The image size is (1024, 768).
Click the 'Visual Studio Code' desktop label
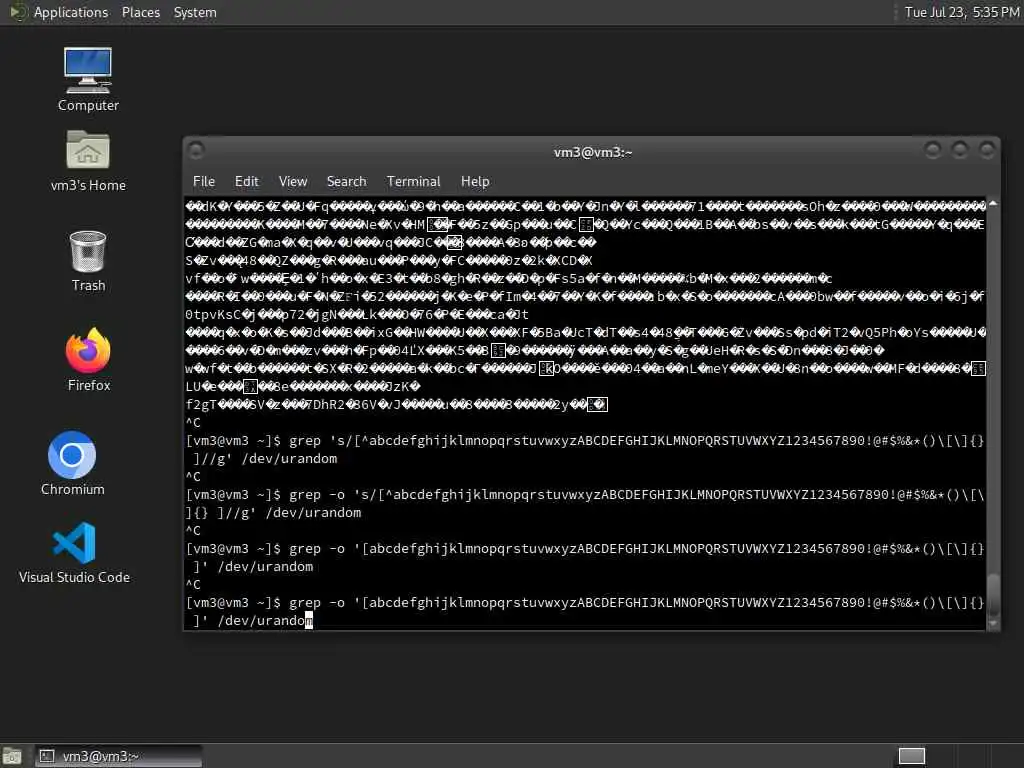tap(74, 577)
